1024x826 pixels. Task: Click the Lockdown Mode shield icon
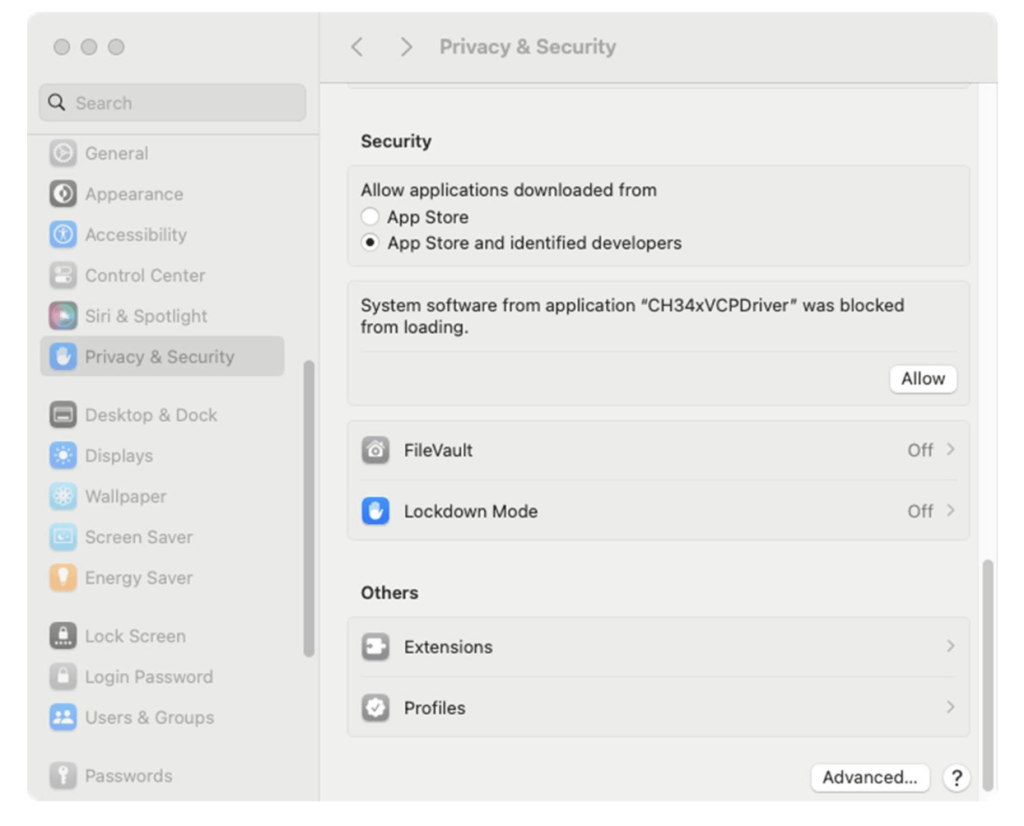[x=375, y=510]
